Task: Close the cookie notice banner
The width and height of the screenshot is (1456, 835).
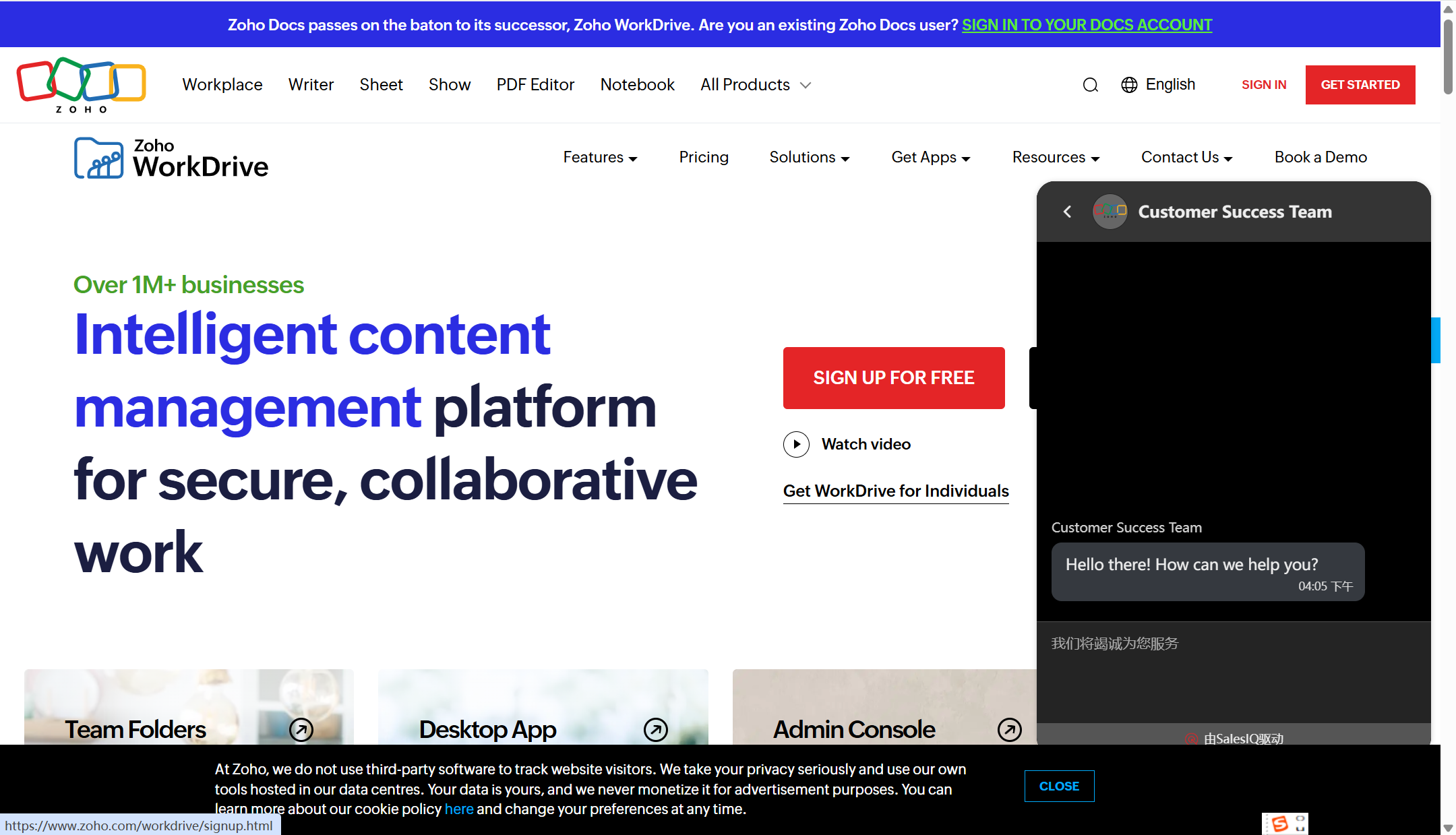Action: [1058, 786]
